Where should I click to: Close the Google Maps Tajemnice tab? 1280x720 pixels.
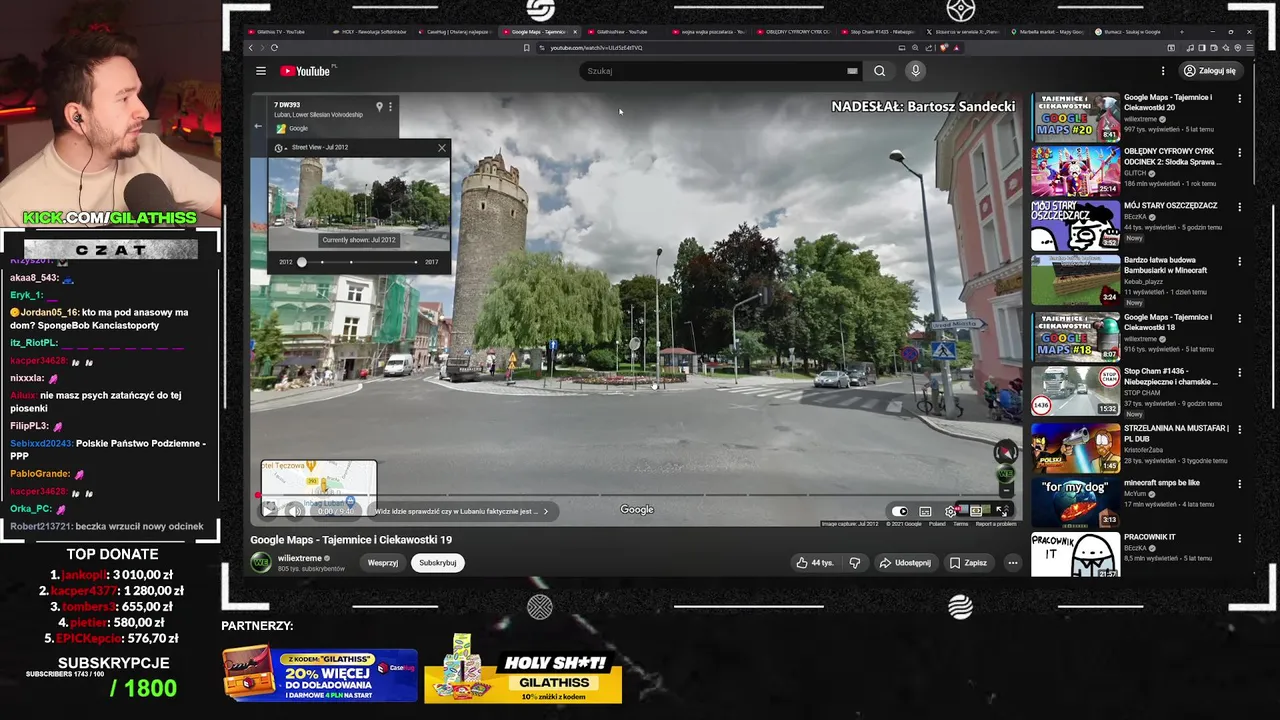pos(575,32)
